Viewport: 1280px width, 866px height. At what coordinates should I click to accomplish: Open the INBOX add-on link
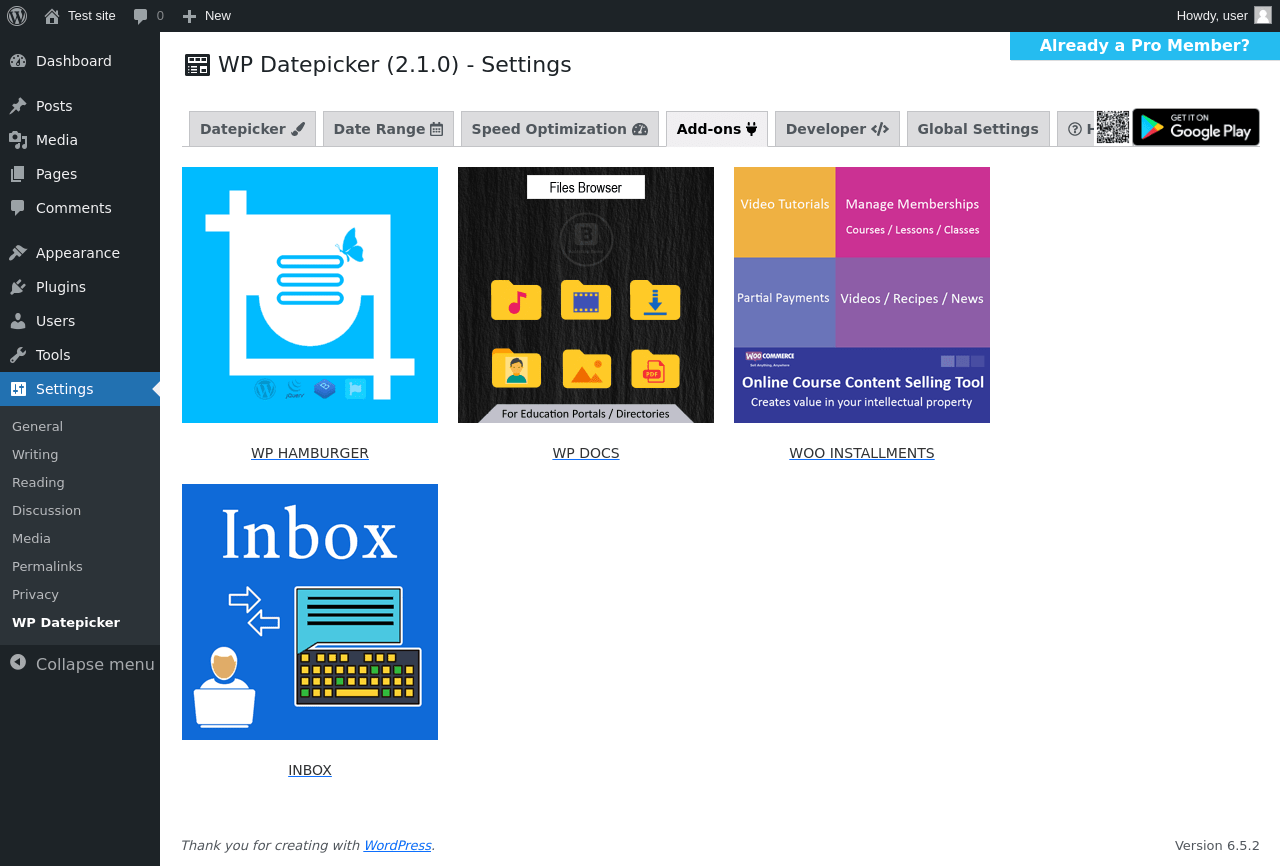[310, 770]
